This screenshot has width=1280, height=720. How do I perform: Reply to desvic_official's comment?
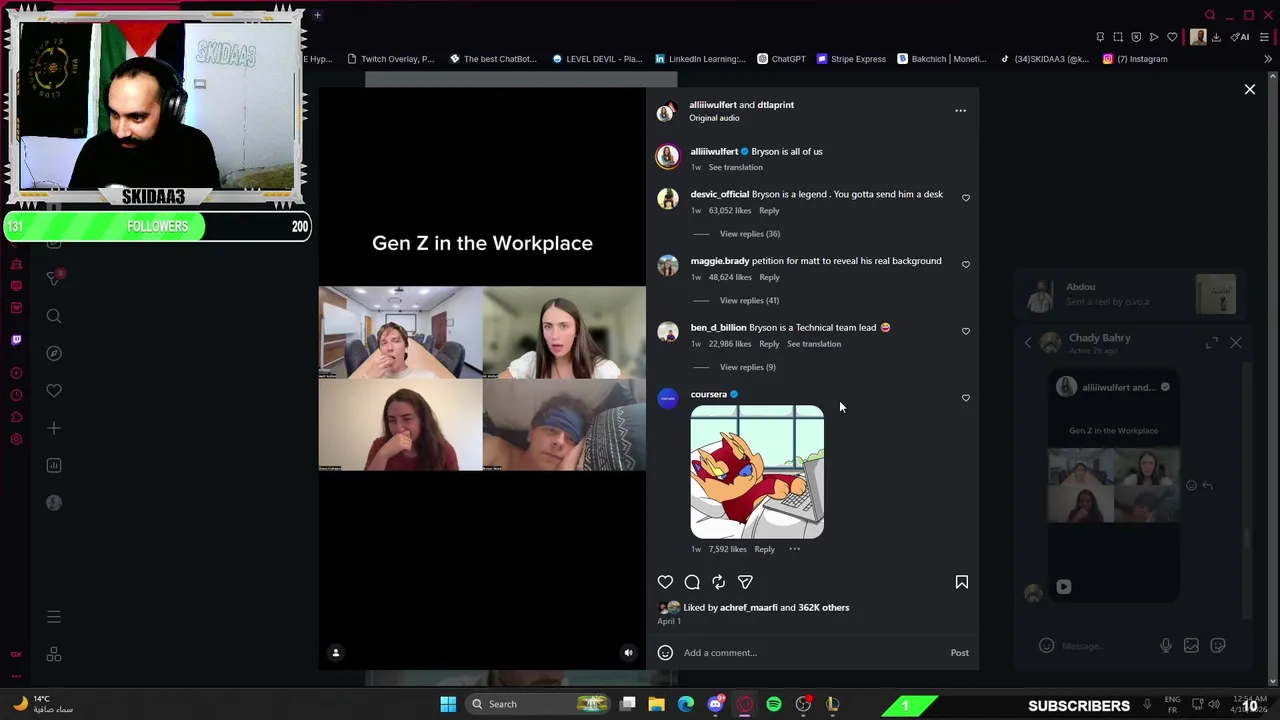769,211
